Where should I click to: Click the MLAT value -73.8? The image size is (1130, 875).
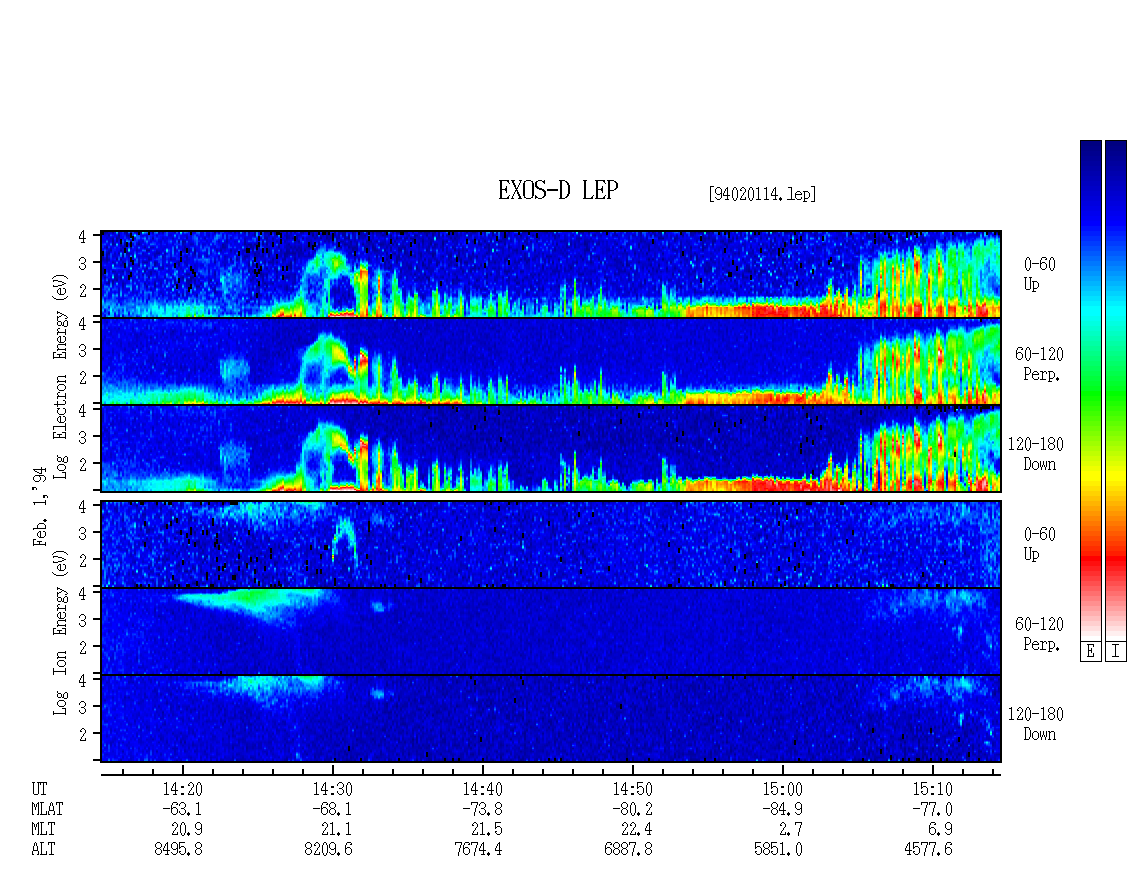(x=482, y=809)
